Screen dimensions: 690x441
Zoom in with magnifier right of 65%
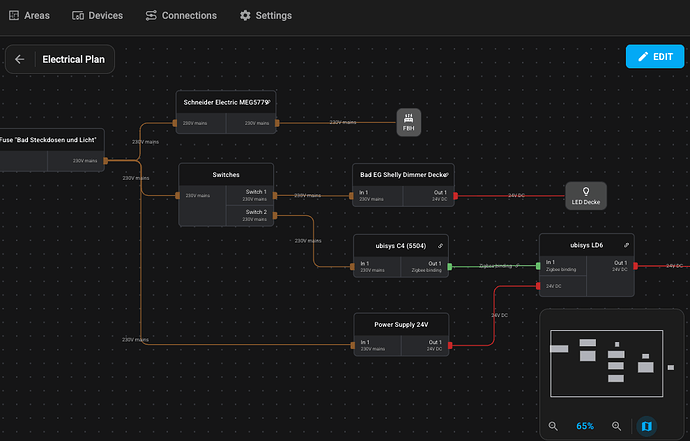point(617,426)
